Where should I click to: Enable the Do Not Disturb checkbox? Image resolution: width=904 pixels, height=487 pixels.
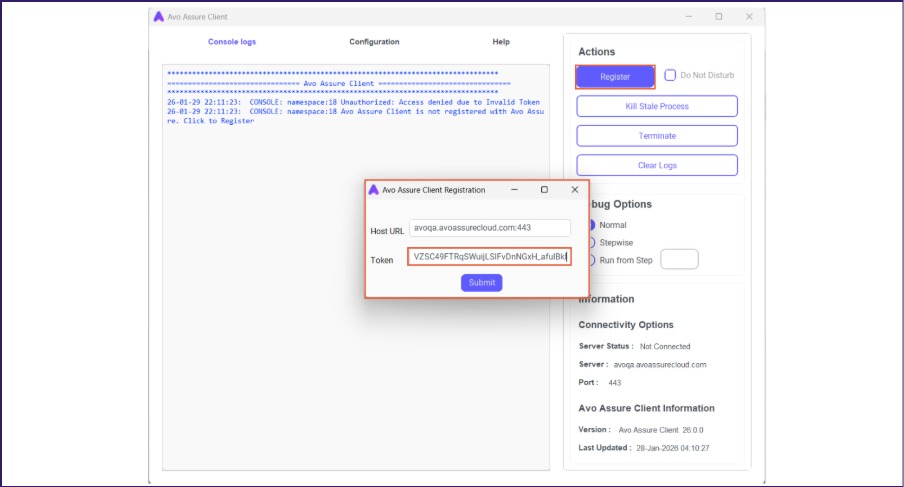671,75
